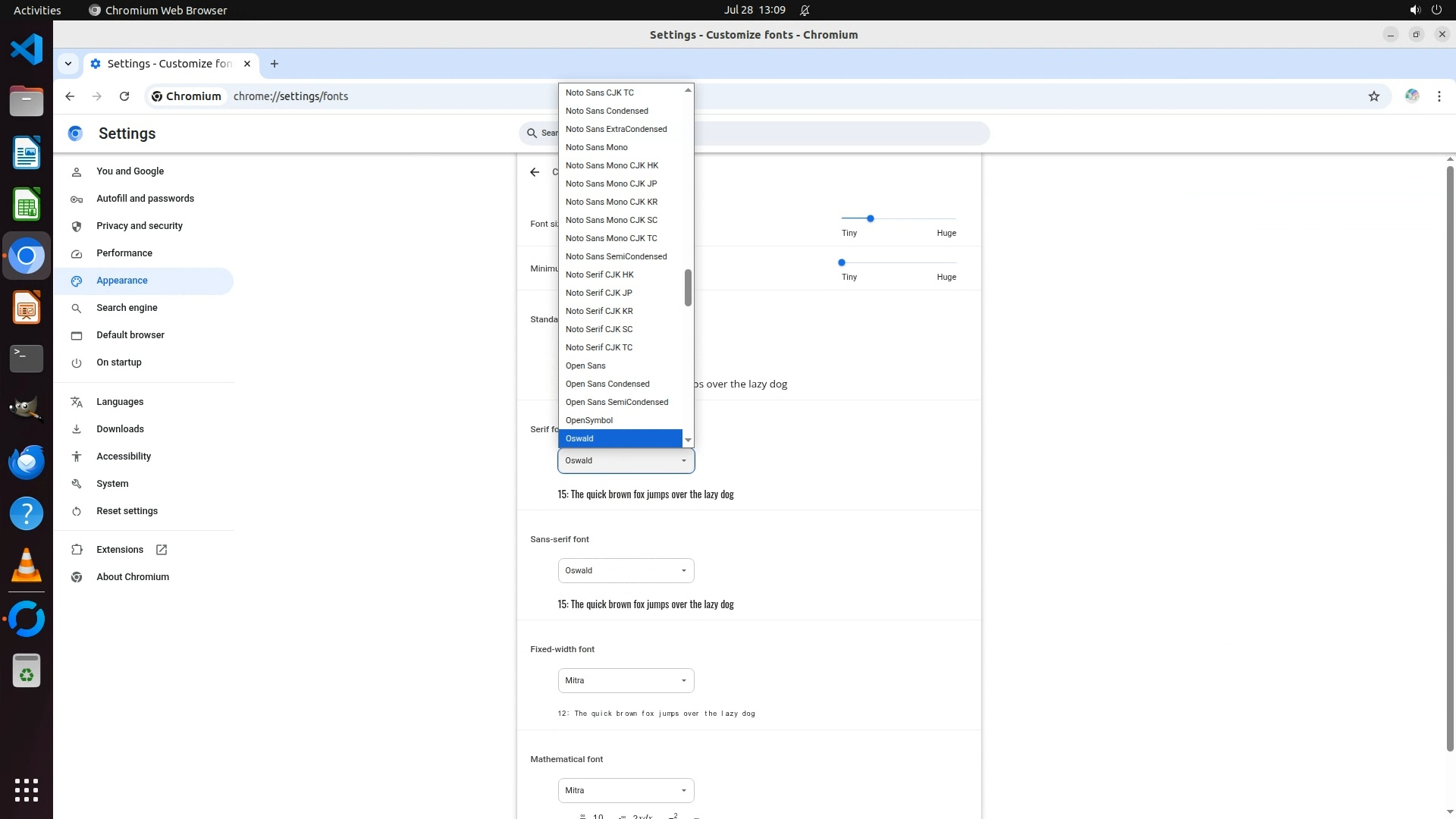Go to the browser's previous page
Viewport: 1456px width, 819px height.
click(70, 96)
